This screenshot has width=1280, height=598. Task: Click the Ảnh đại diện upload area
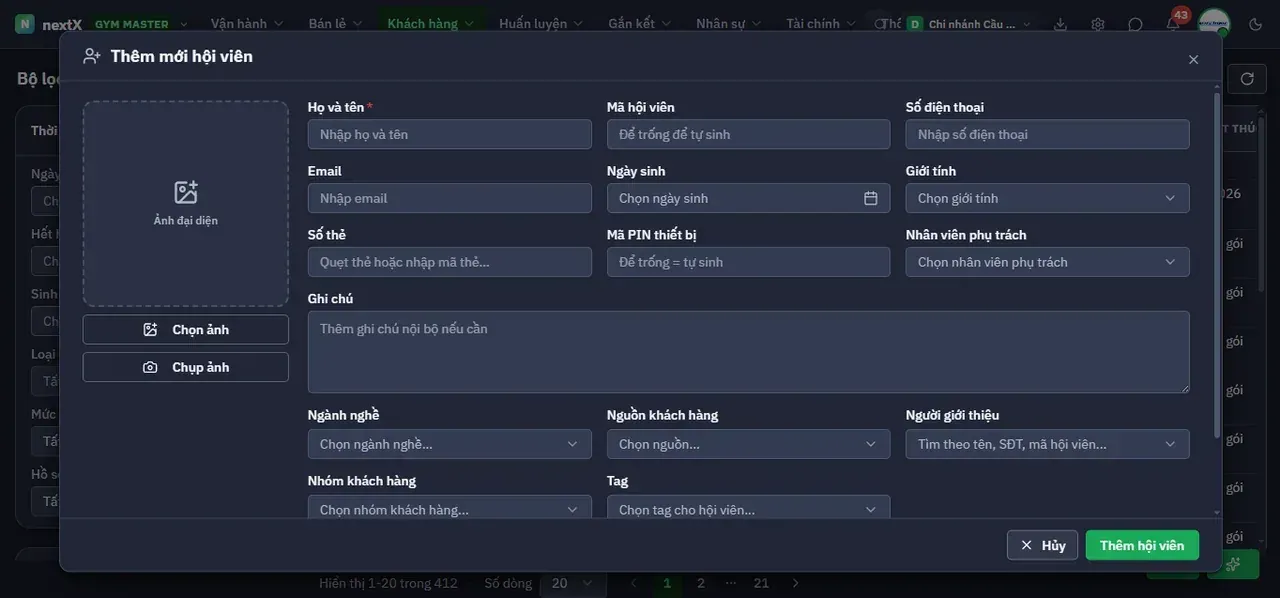pos(186,204)
